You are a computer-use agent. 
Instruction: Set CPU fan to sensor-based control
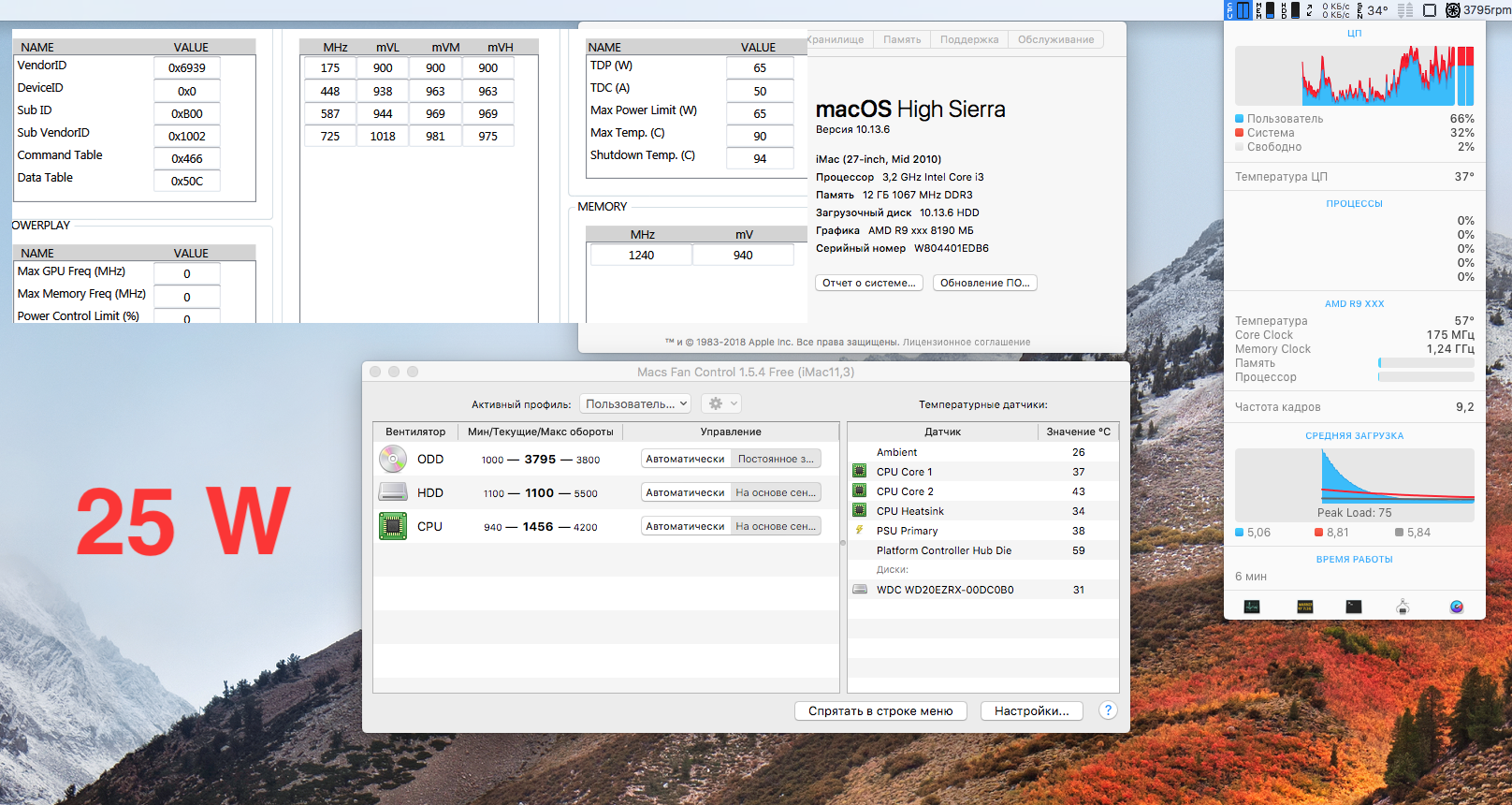pyautogui.click(x=776, y=526)
